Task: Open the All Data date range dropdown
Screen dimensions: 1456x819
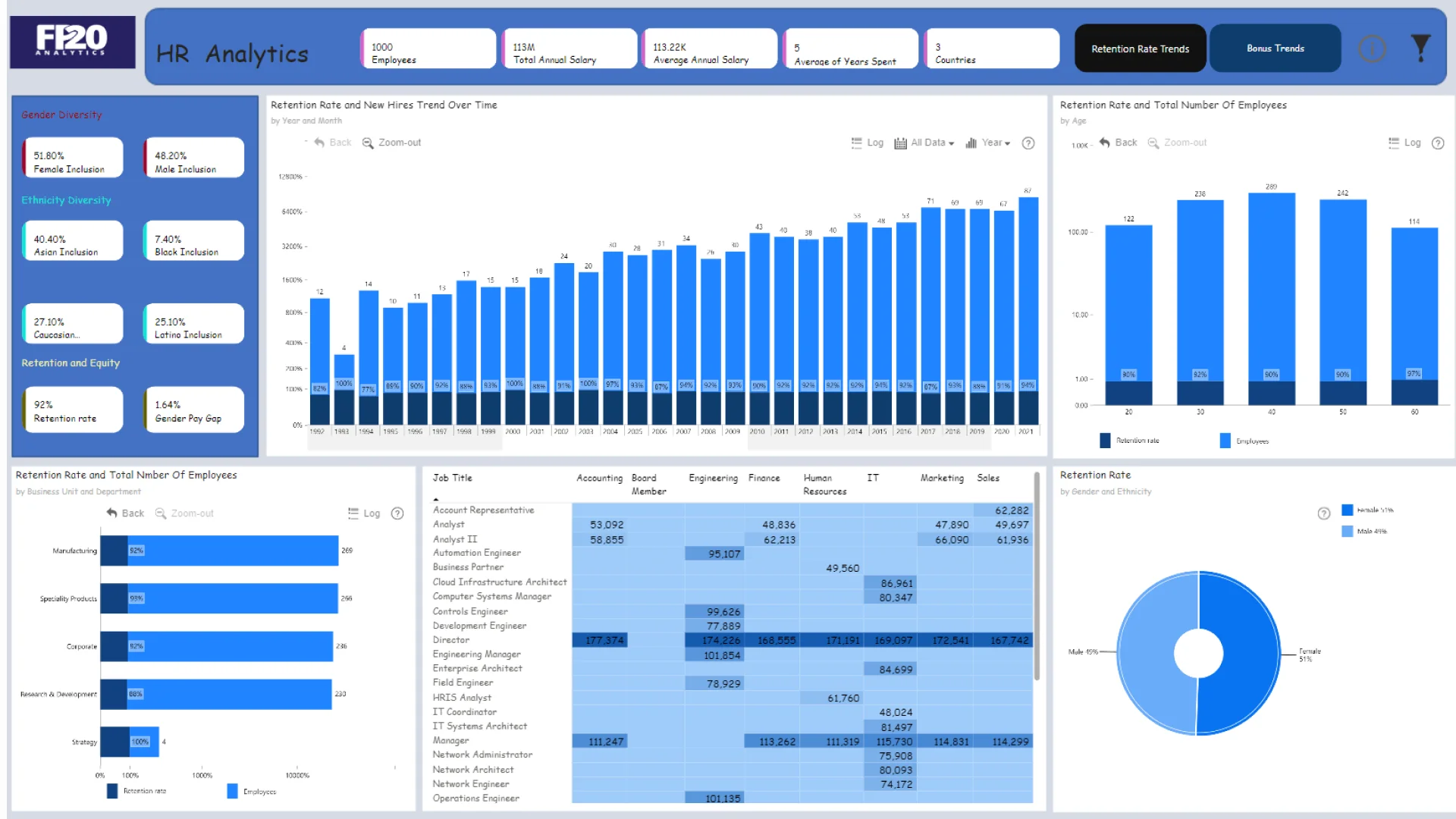Action: click(x=924, y=143)
